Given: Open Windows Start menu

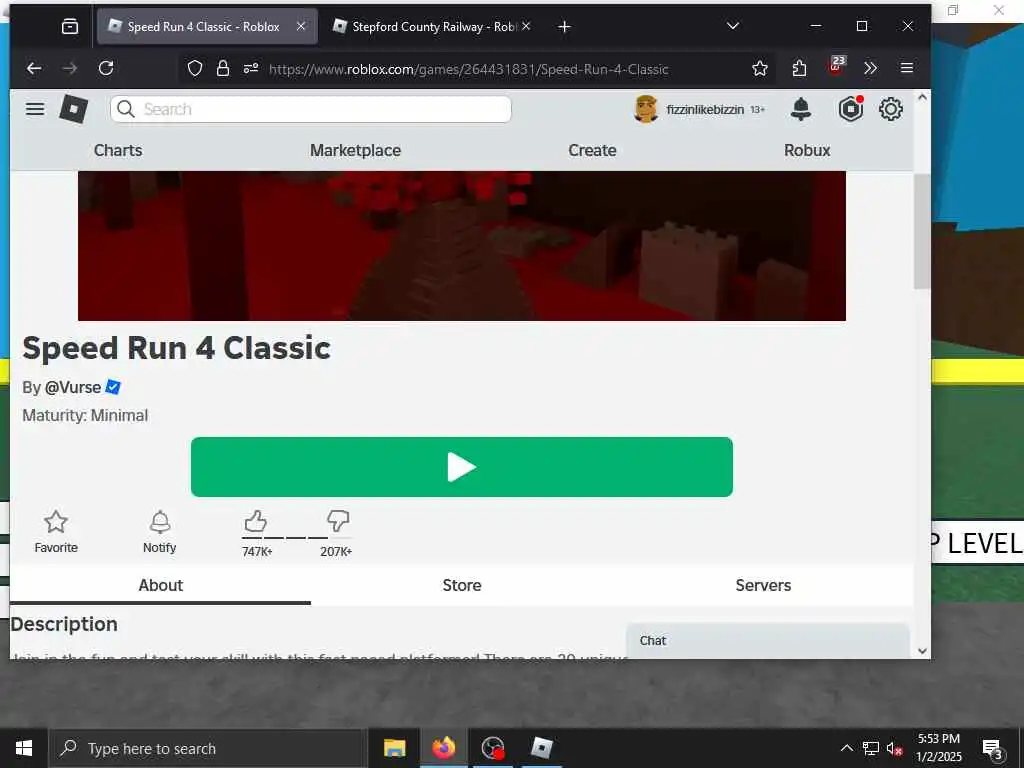Looking at the screenshot, I should click(24, 748).
